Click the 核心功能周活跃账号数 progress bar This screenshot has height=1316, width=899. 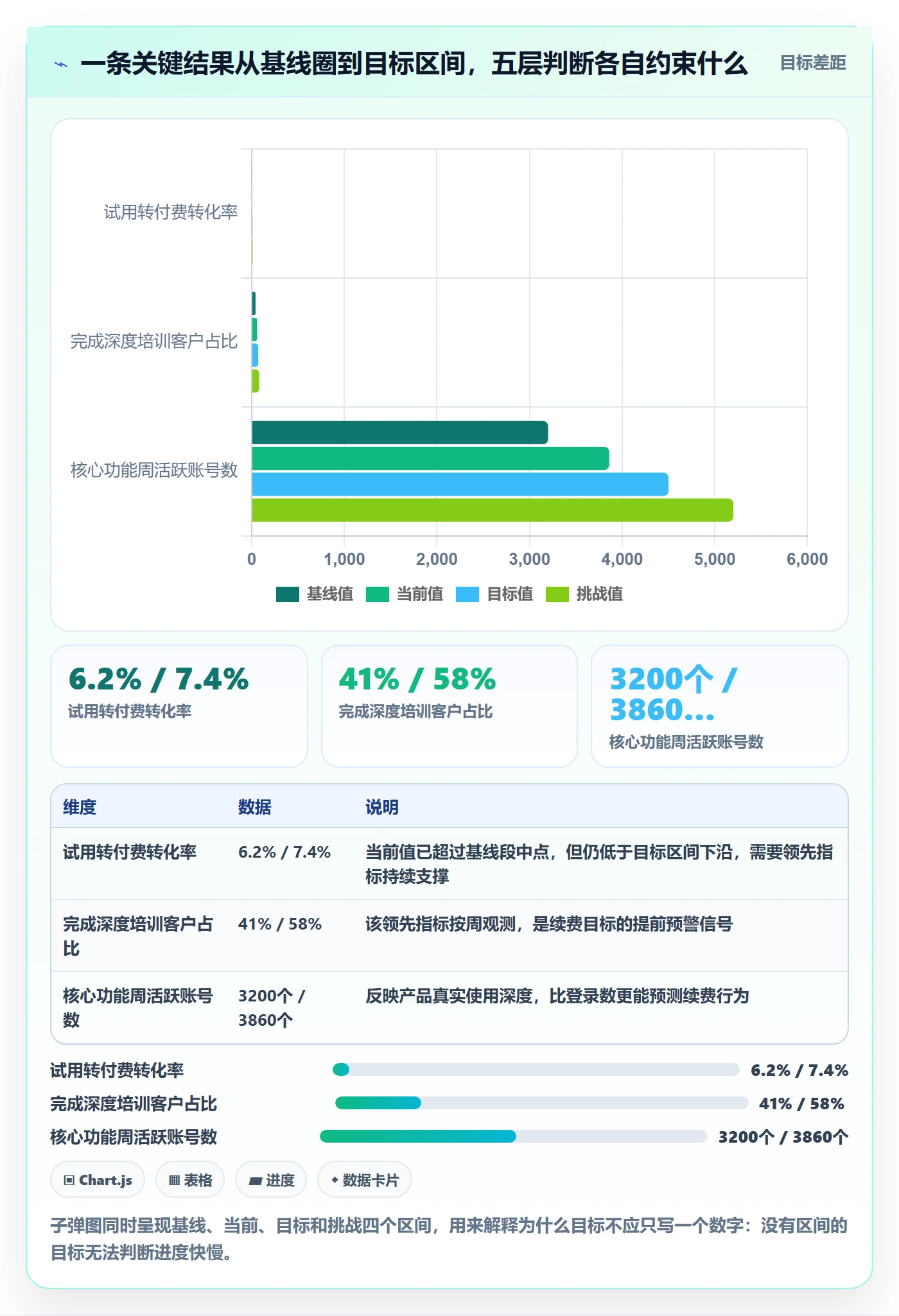[514, 1136]
